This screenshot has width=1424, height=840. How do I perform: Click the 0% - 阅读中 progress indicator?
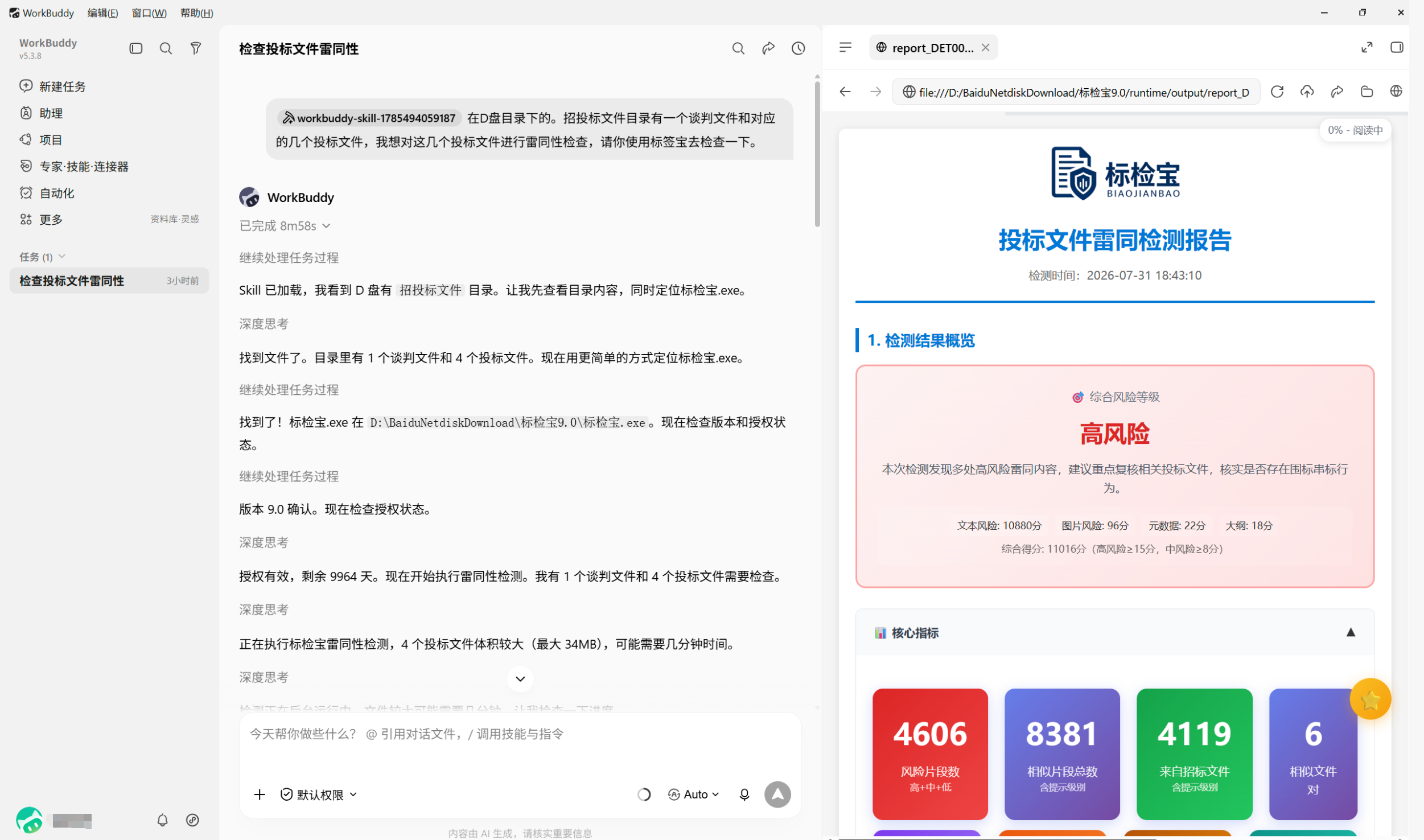click(1355, 130)
